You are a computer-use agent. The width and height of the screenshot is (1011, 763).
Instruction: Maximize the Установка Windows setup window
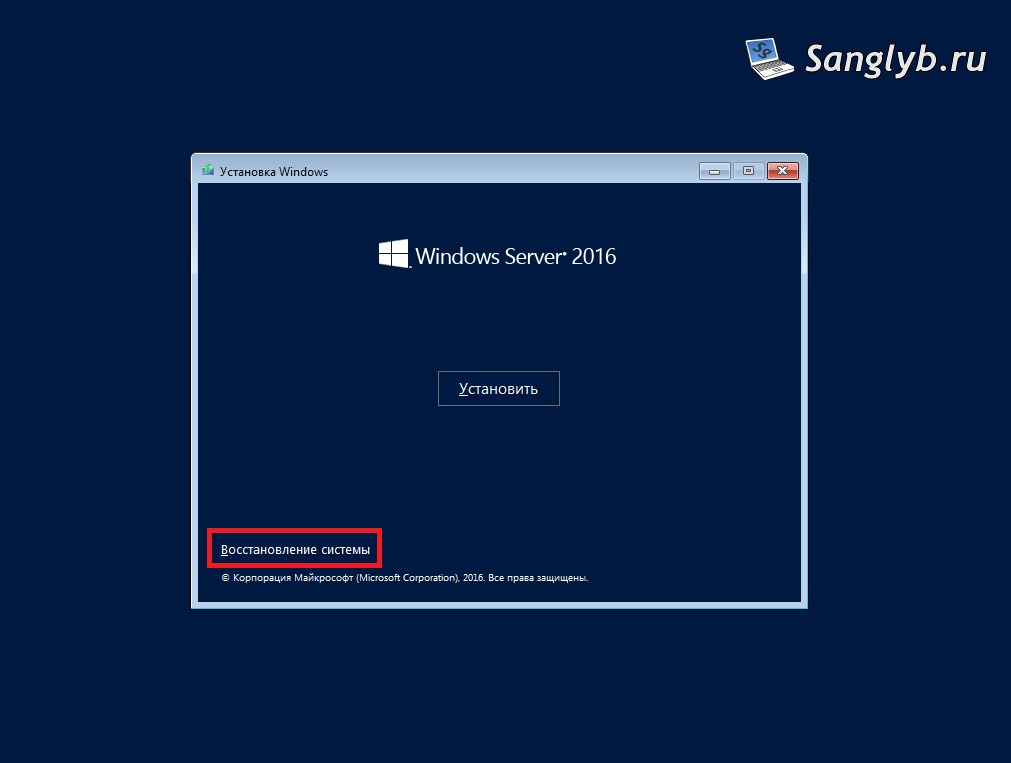click(x=748, y=171)
